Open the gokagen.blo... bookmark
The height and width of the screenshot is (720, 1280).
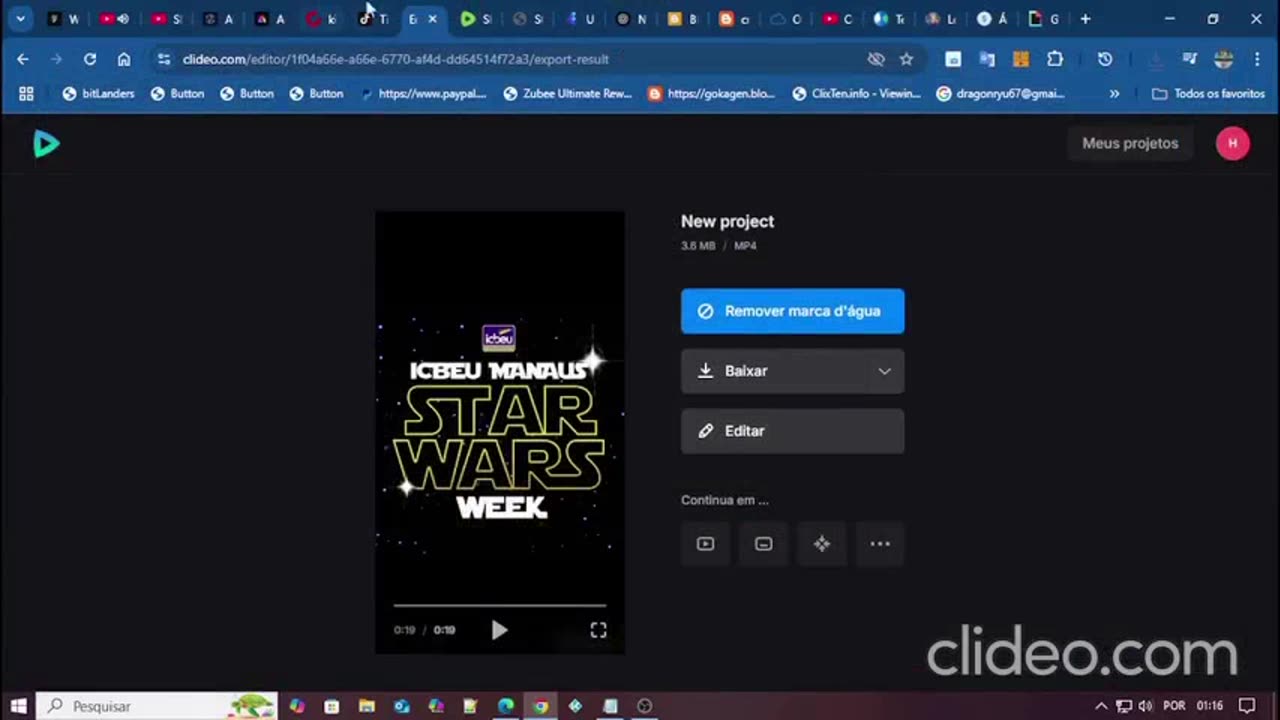[712, 93]
